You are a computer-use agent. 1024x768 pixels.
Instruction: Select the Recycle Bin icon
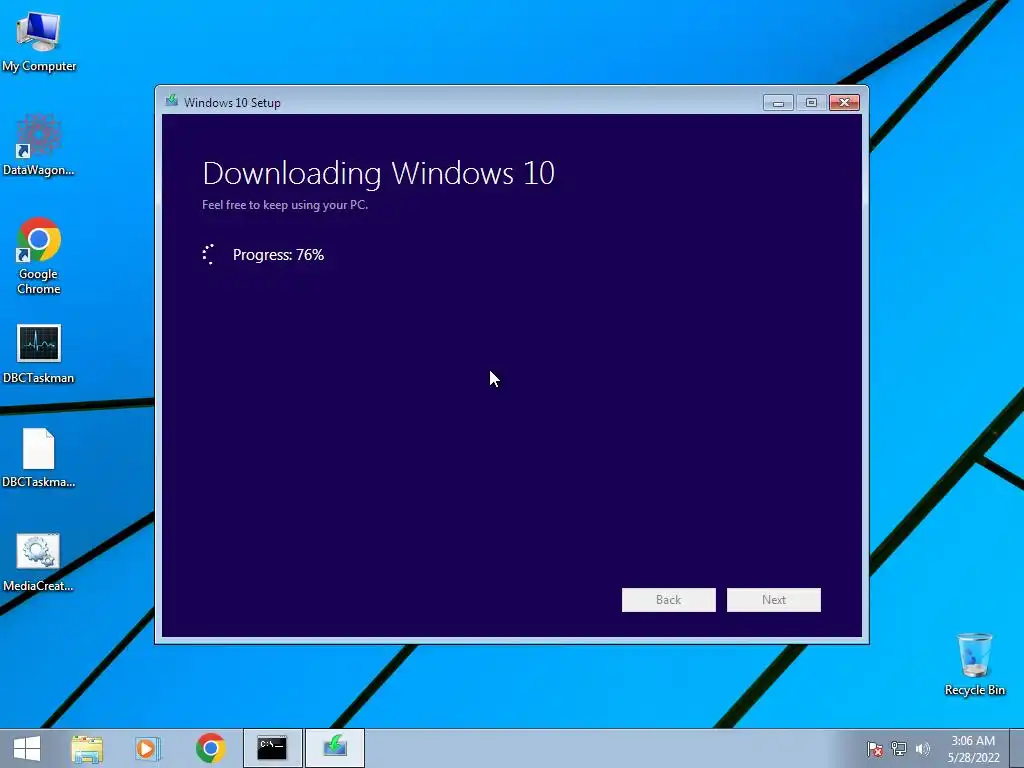[x=974, y=664]
